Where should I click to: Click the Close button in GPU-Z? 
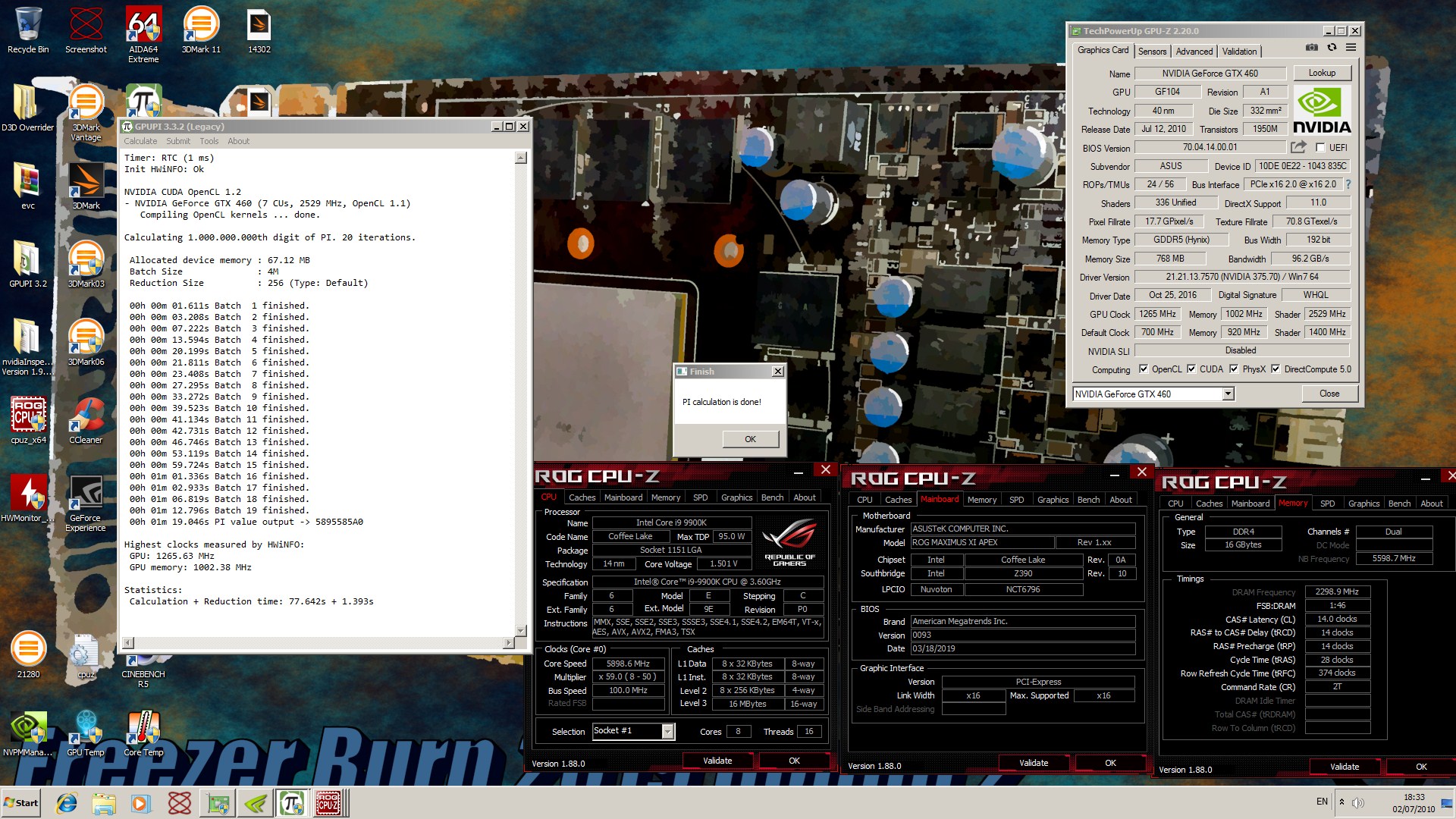[x=1329, y=394]
